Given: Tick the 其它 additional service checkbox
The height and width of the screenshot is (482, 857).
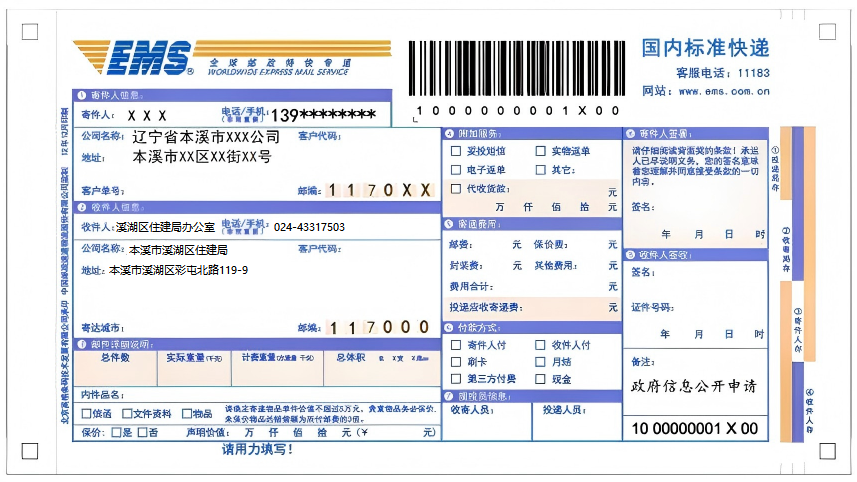Looking at the screenshot, I should coord(541,170).
